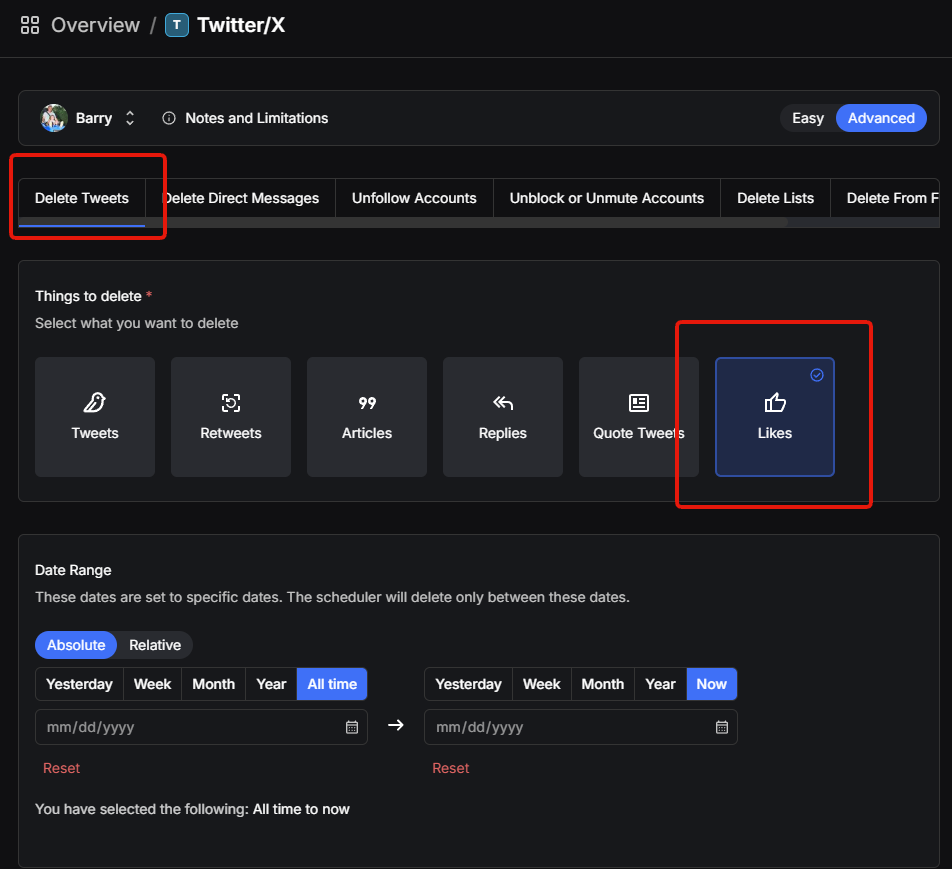Viewport: 952px width, 869px height.
Task: Set start date to All time
Action: [x=332, y=684]
